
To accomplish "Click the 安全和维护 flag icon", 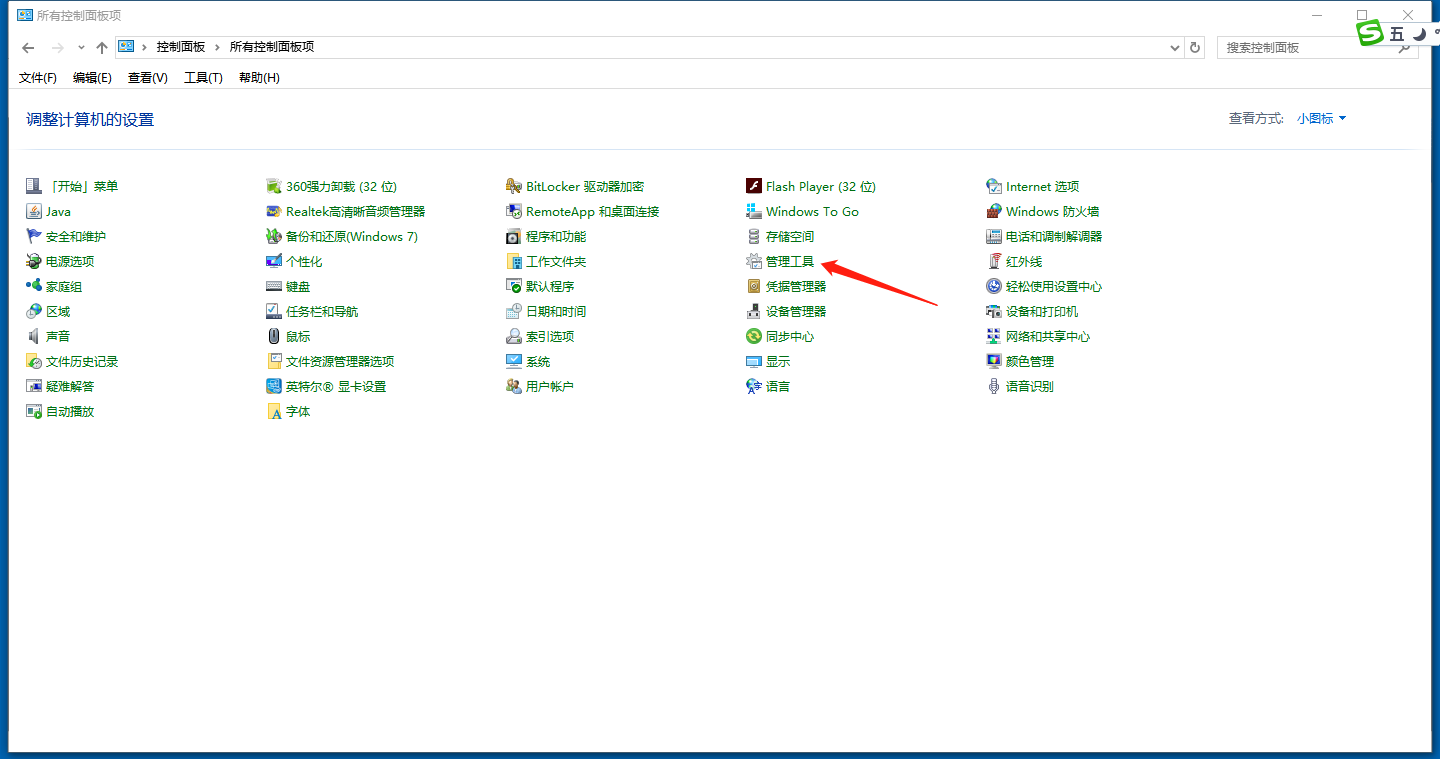I will [34, 236].
